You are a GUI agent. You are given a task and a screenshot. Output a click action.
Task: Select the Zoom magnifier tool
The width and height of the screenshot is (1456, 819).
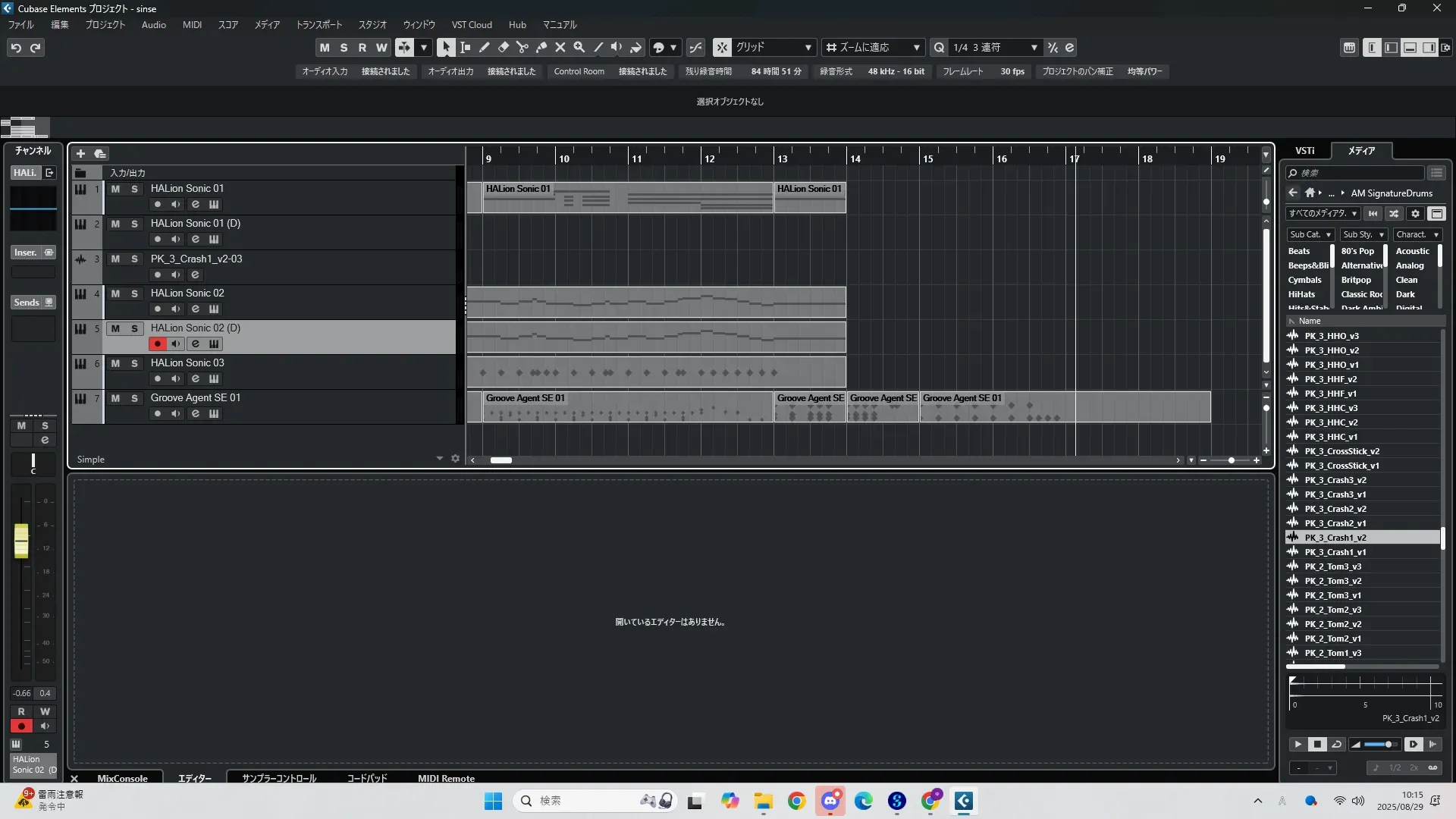(x=579, y=47)
